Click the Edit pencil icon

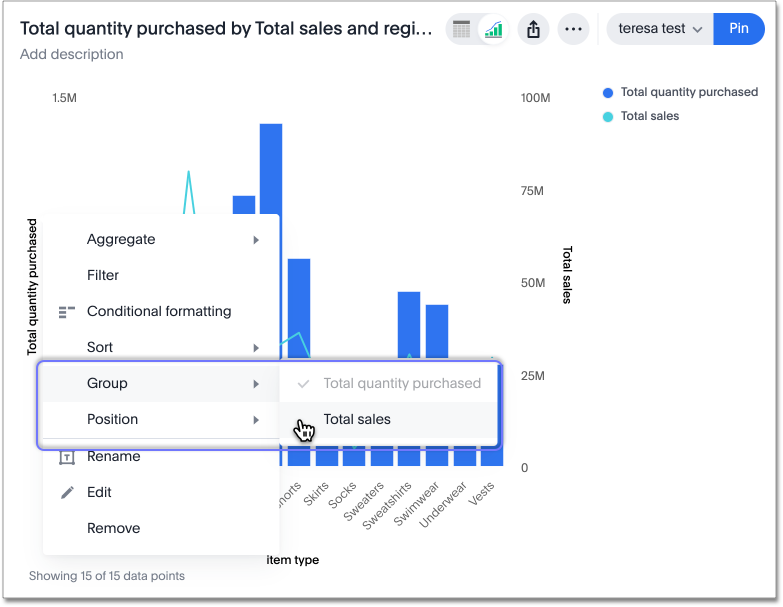click(67, 492)
